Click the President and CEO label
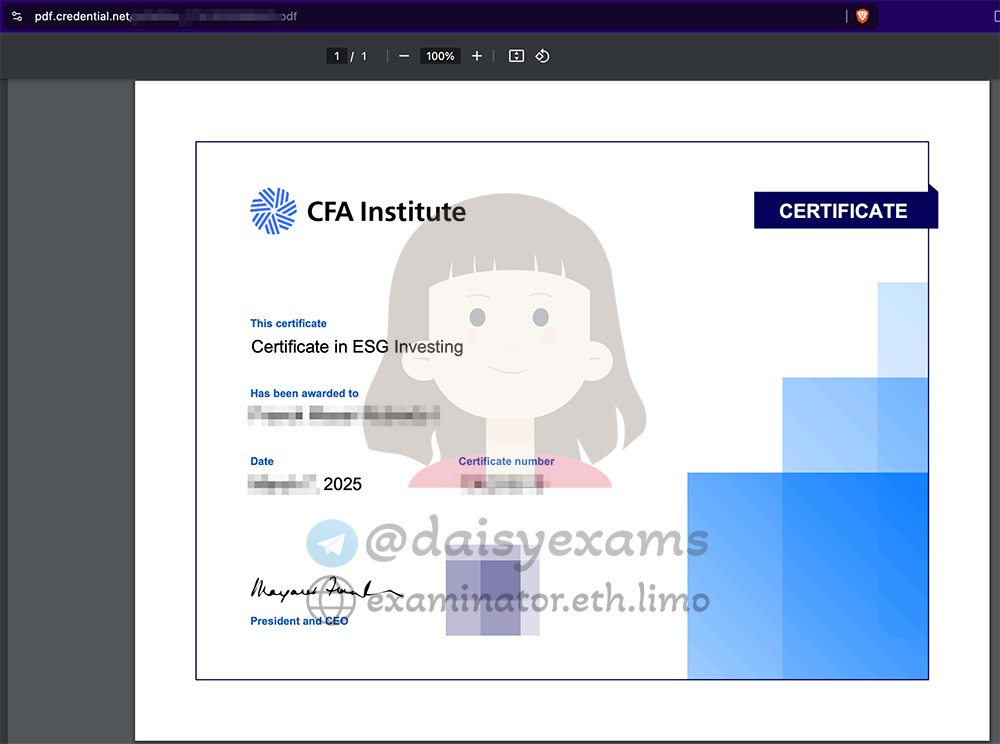The width and height of the screenshot is (1000, 744). [299, 621]
